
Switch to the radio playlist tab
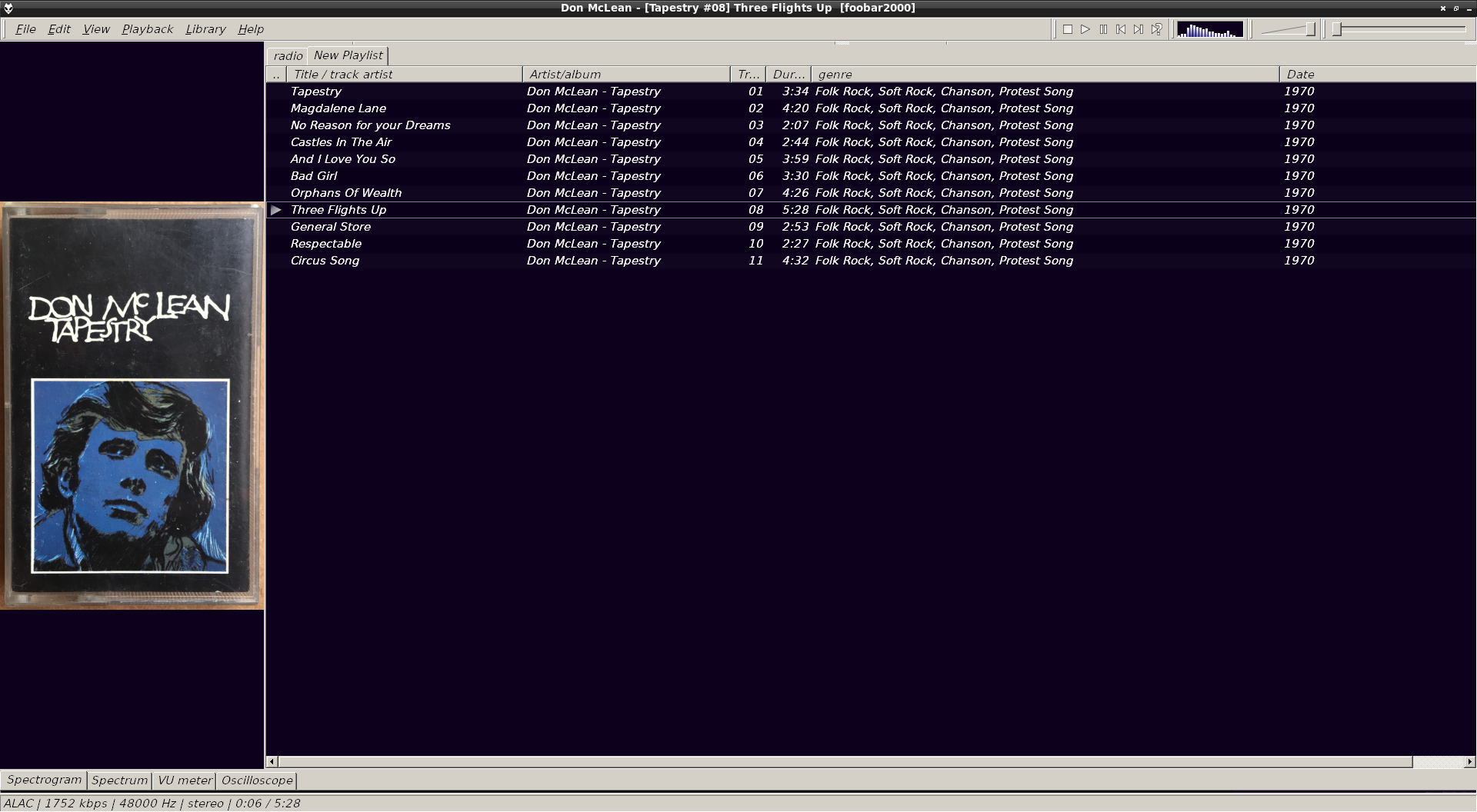click(x=288, y=55)
